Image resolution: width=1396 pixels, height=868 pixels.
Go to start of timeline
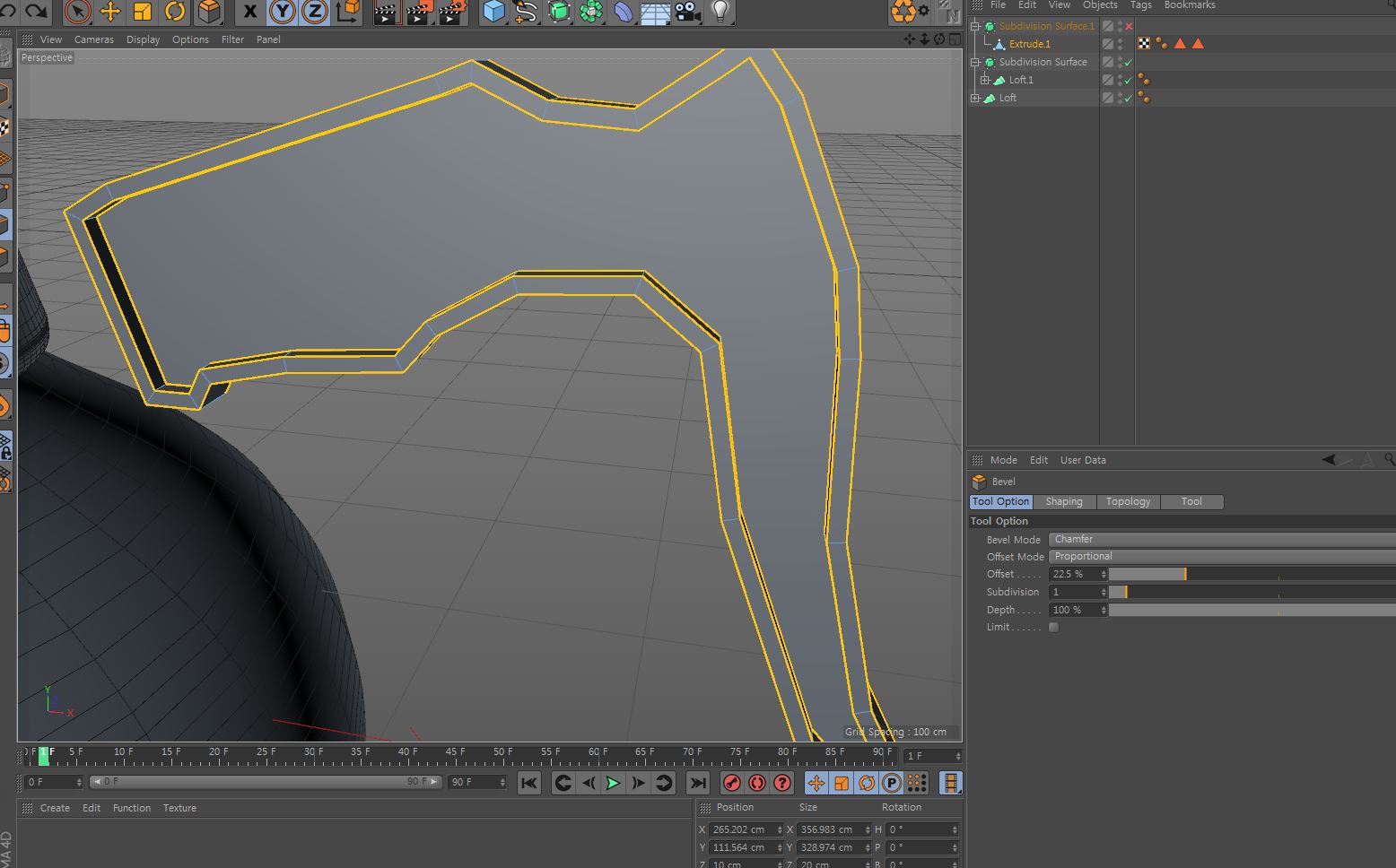click(x=529, y=783)
